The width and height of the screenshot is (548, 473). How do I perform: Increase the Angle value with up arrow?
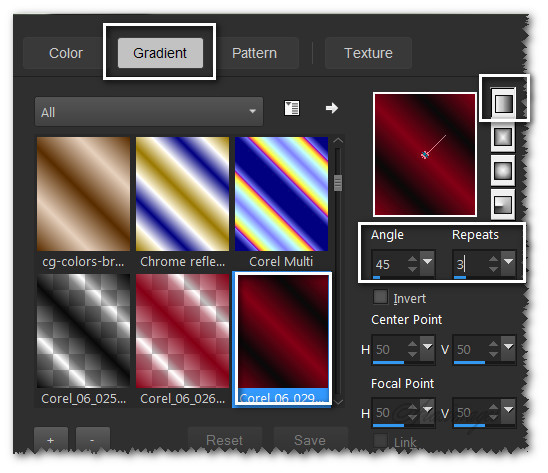(413, 259)
